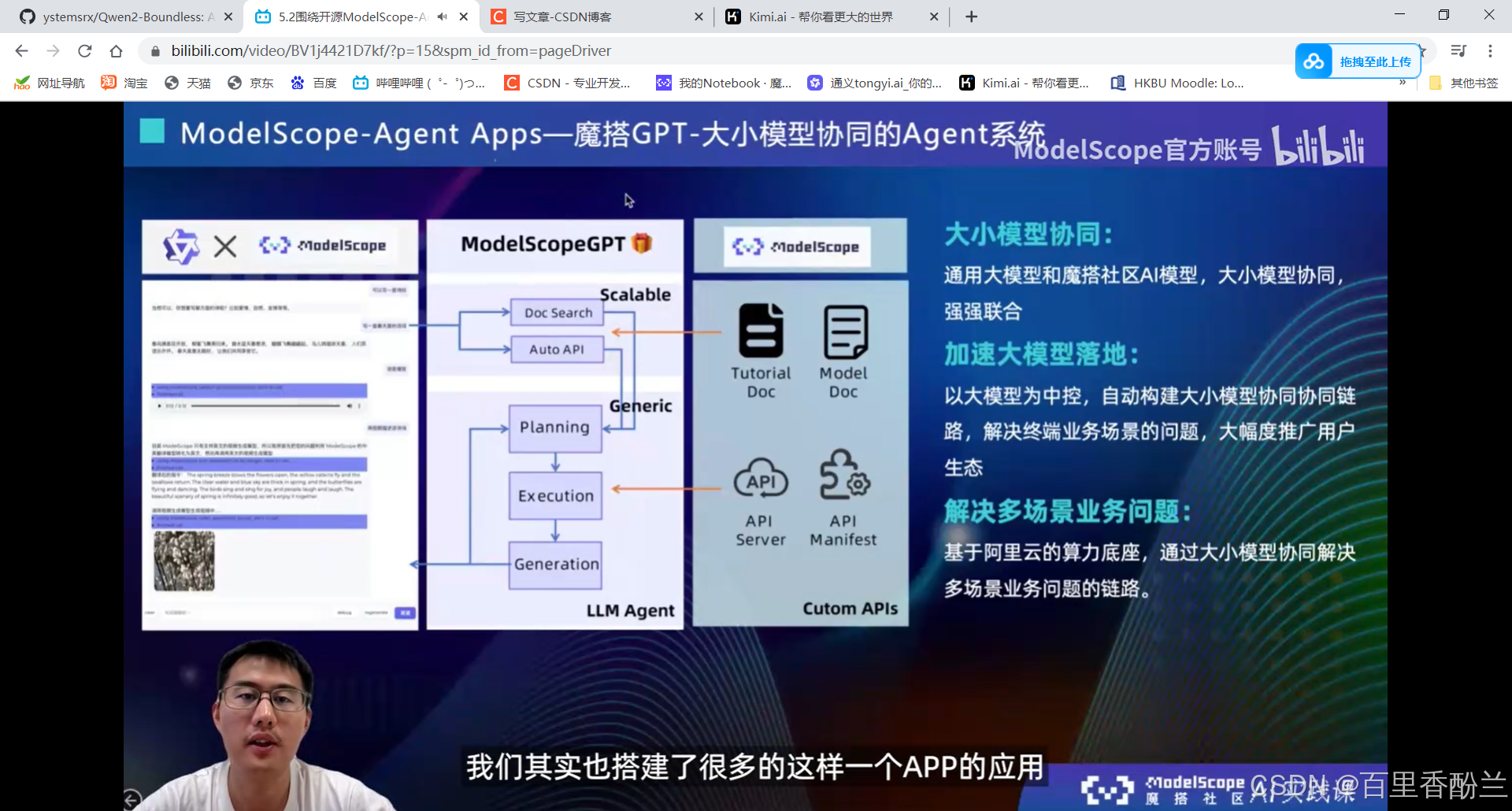Open the Kimi.ai bookmark in bar
Viewport: 1512px width, 811px height.
click(1025, 83)
